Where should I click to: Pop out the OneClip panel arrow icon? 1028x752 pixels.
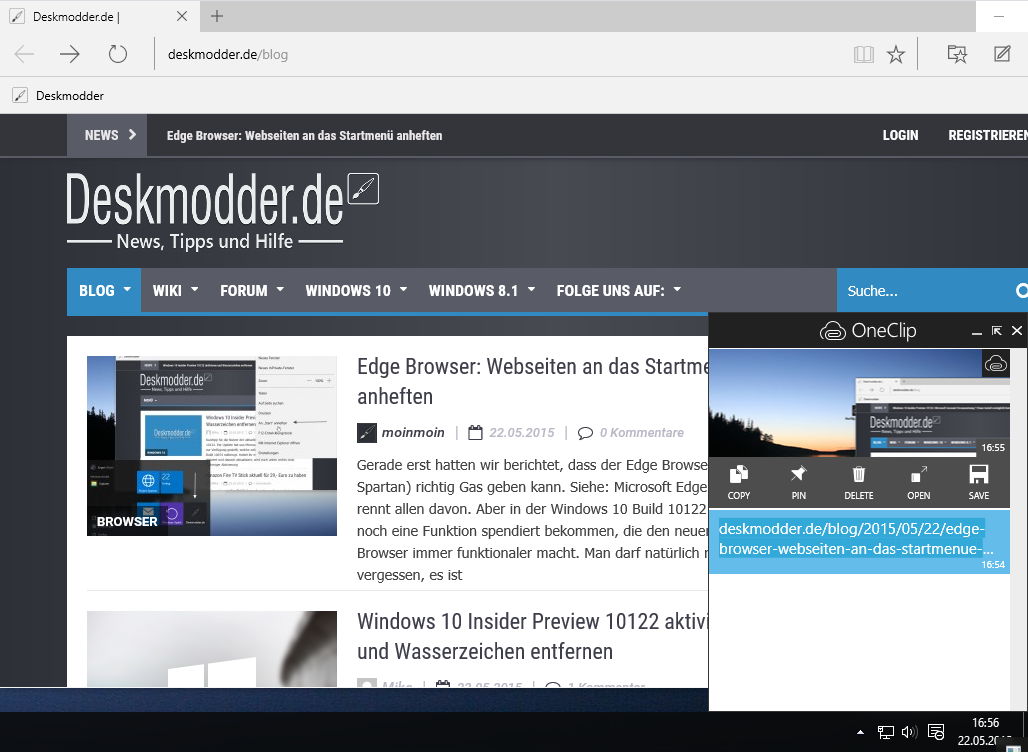(x=997, y=330)
